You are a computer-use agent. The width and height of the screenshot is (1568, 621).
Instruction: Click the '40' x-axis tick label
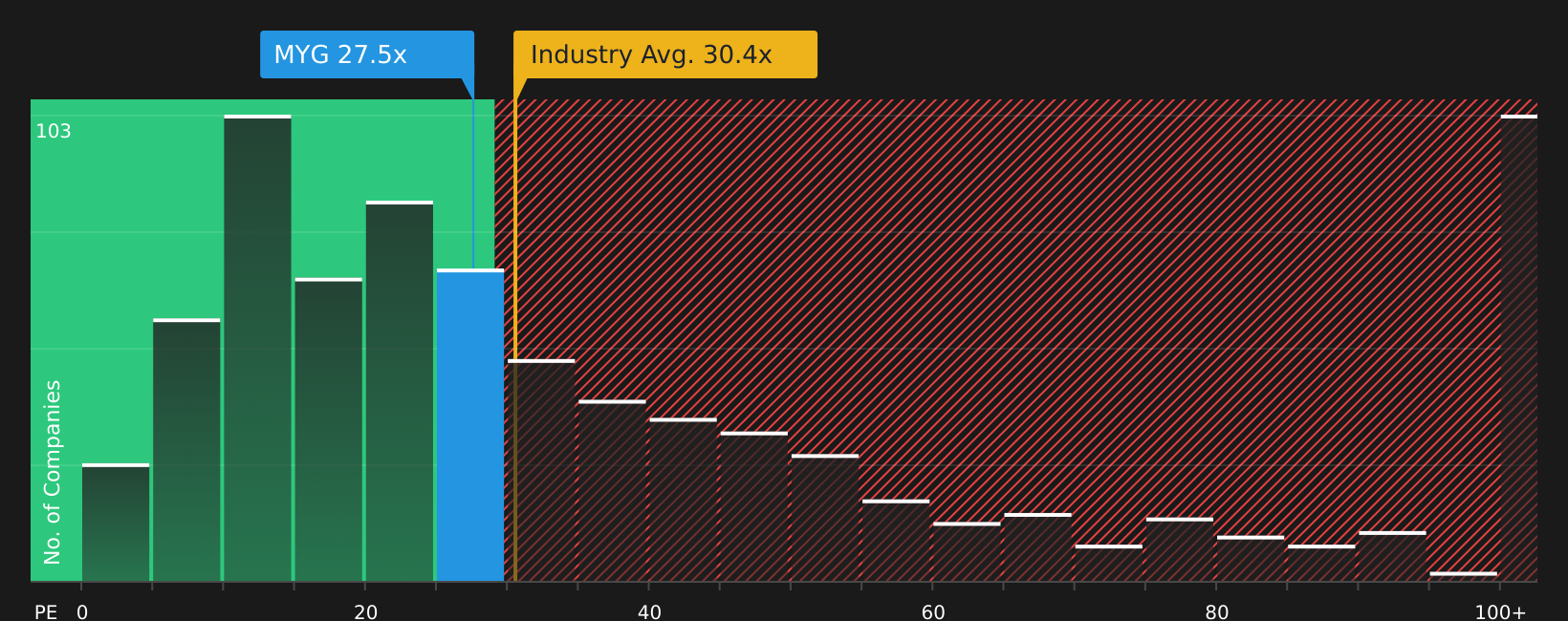click(x=649, y=612)
